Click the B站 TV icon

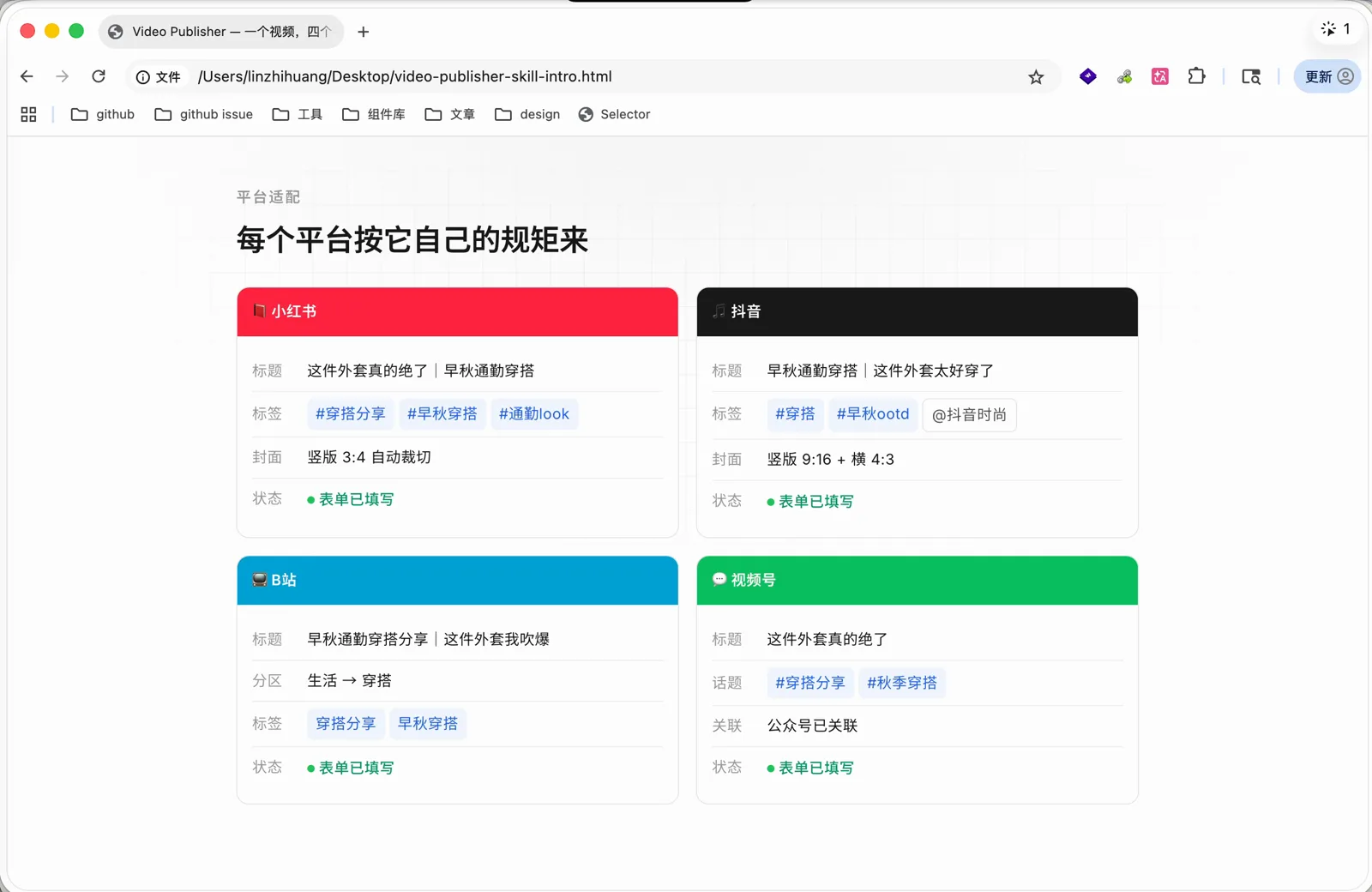[259, 580]
